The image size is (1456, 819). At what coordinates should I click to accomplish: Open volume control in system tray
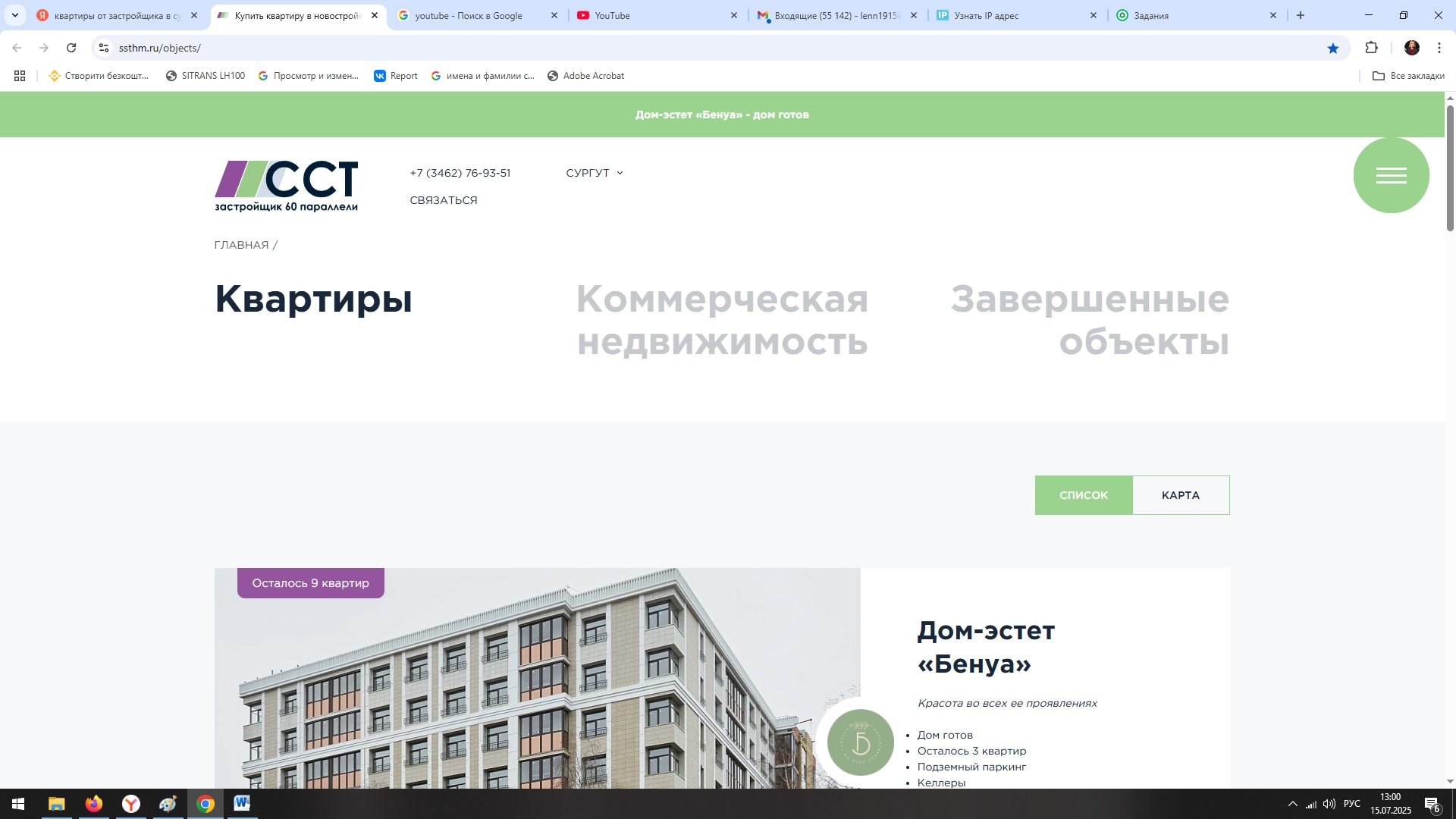point(1329,804)
